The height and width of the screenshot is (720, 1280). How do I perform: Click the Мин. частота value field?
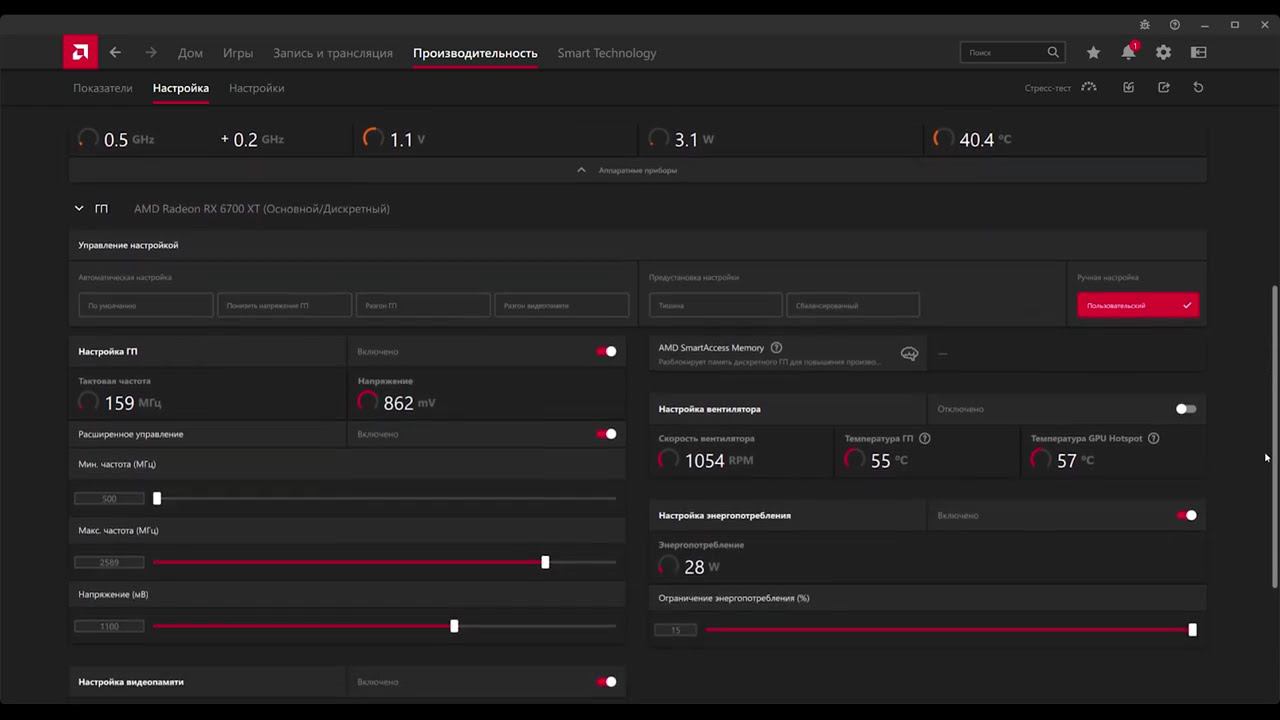(110, 498)
